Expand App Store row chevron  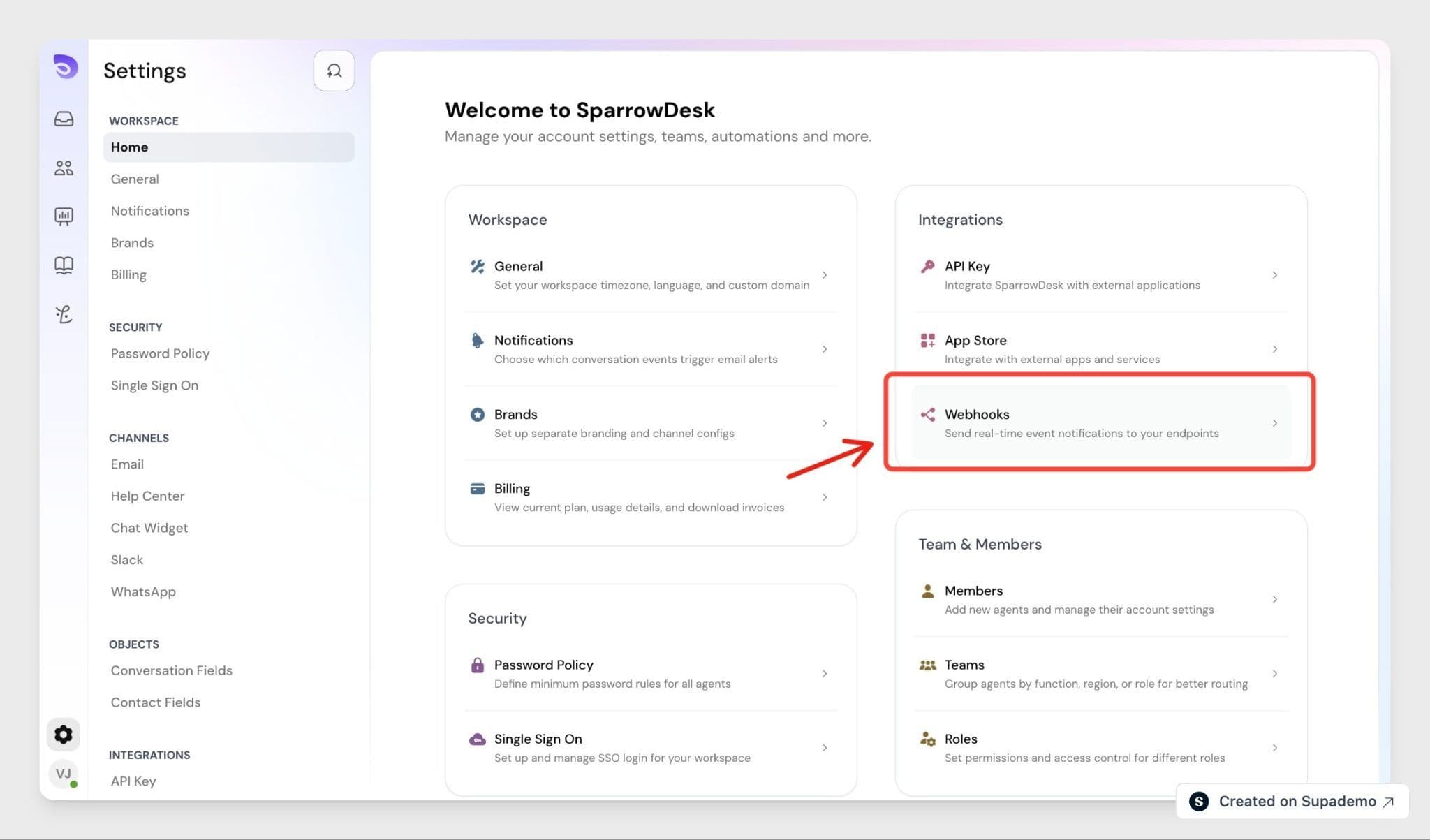pos(1274,349)
